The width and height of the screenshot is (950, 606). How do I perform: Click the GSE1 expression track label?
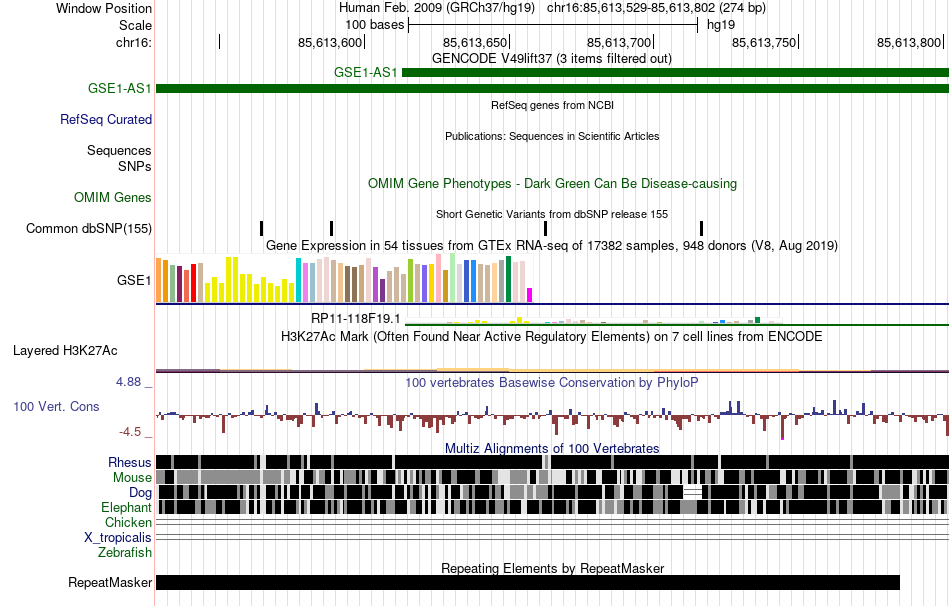(134, 280)
